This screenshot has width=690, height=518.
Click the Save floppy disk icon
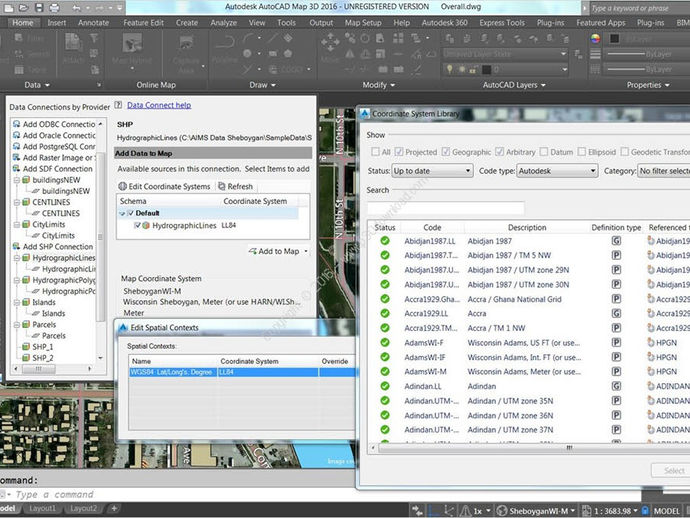coord(39,7)
